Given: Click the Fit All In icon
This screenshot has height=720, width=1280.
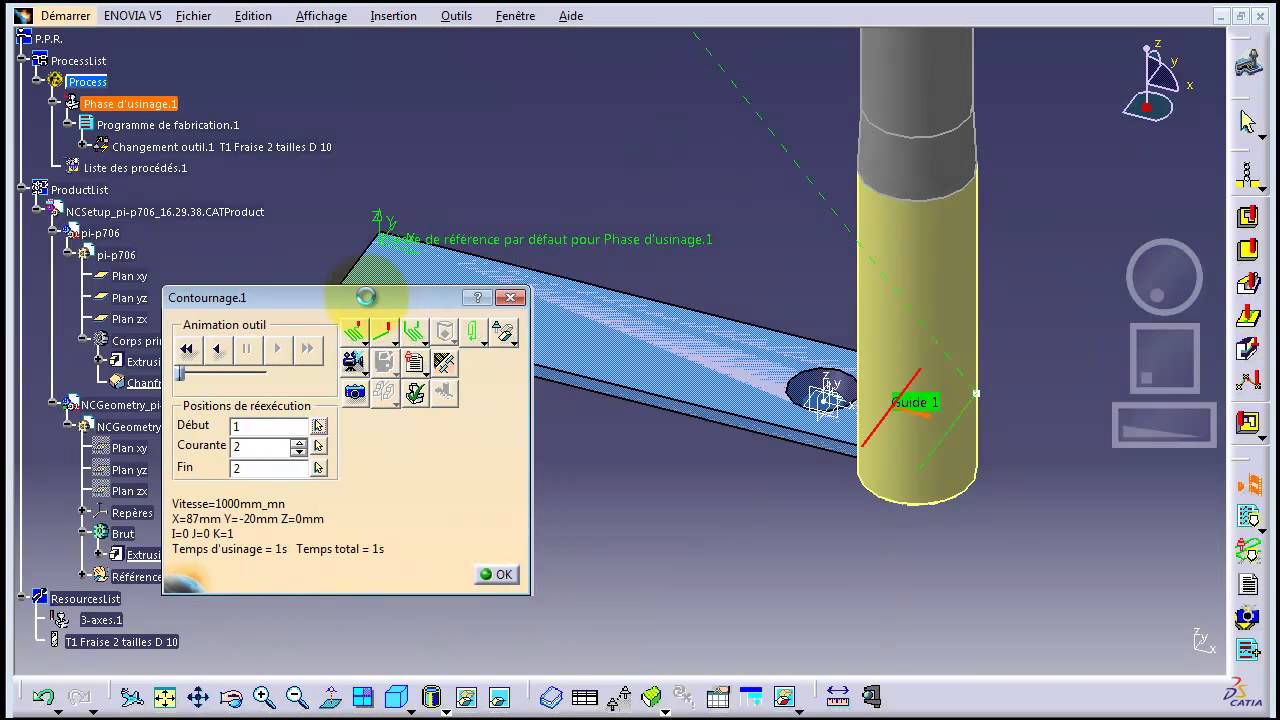Looking at the screenshot, I should tap(164, 697).
